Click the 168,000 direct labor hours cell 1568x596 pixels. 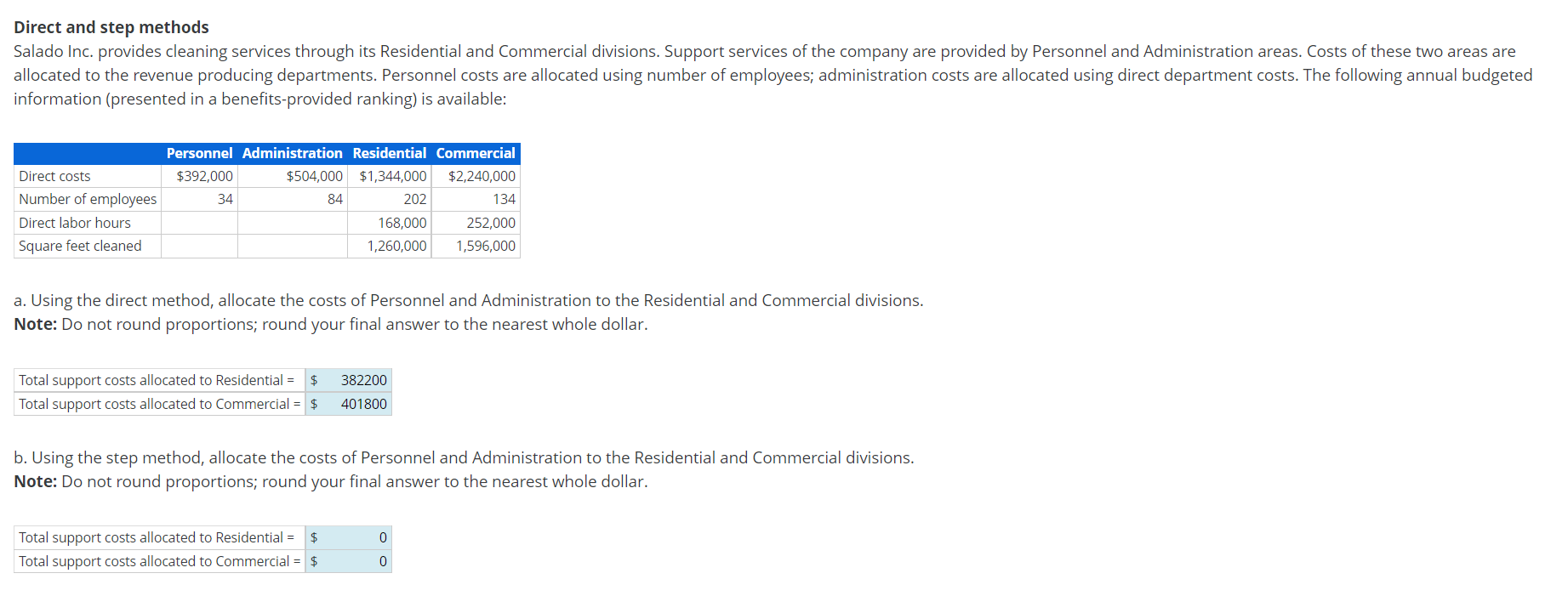point(402,223)
